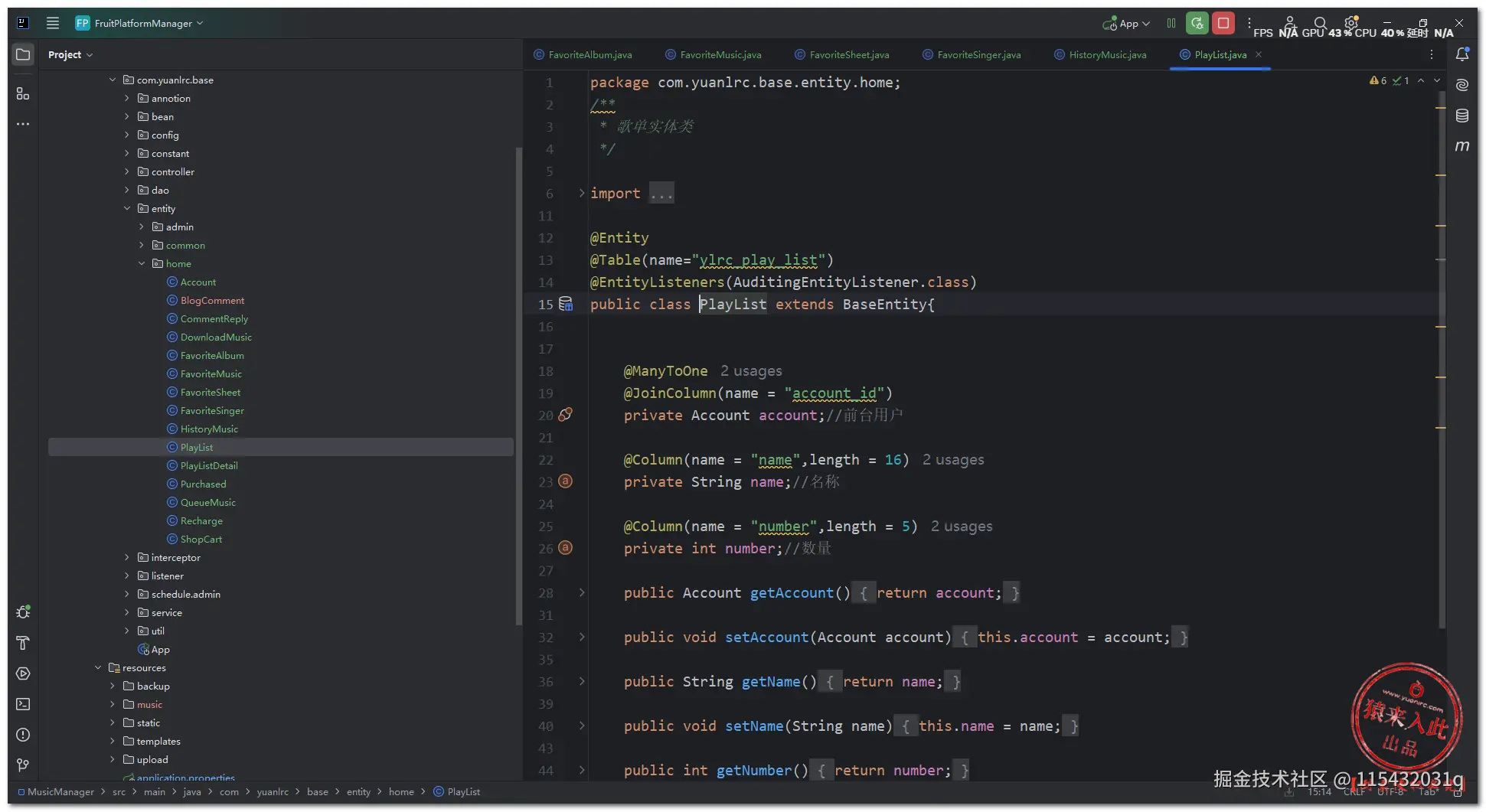Expand the admin package under entity
Viewport: 1486px width, 812px height.
pos(142,227)
